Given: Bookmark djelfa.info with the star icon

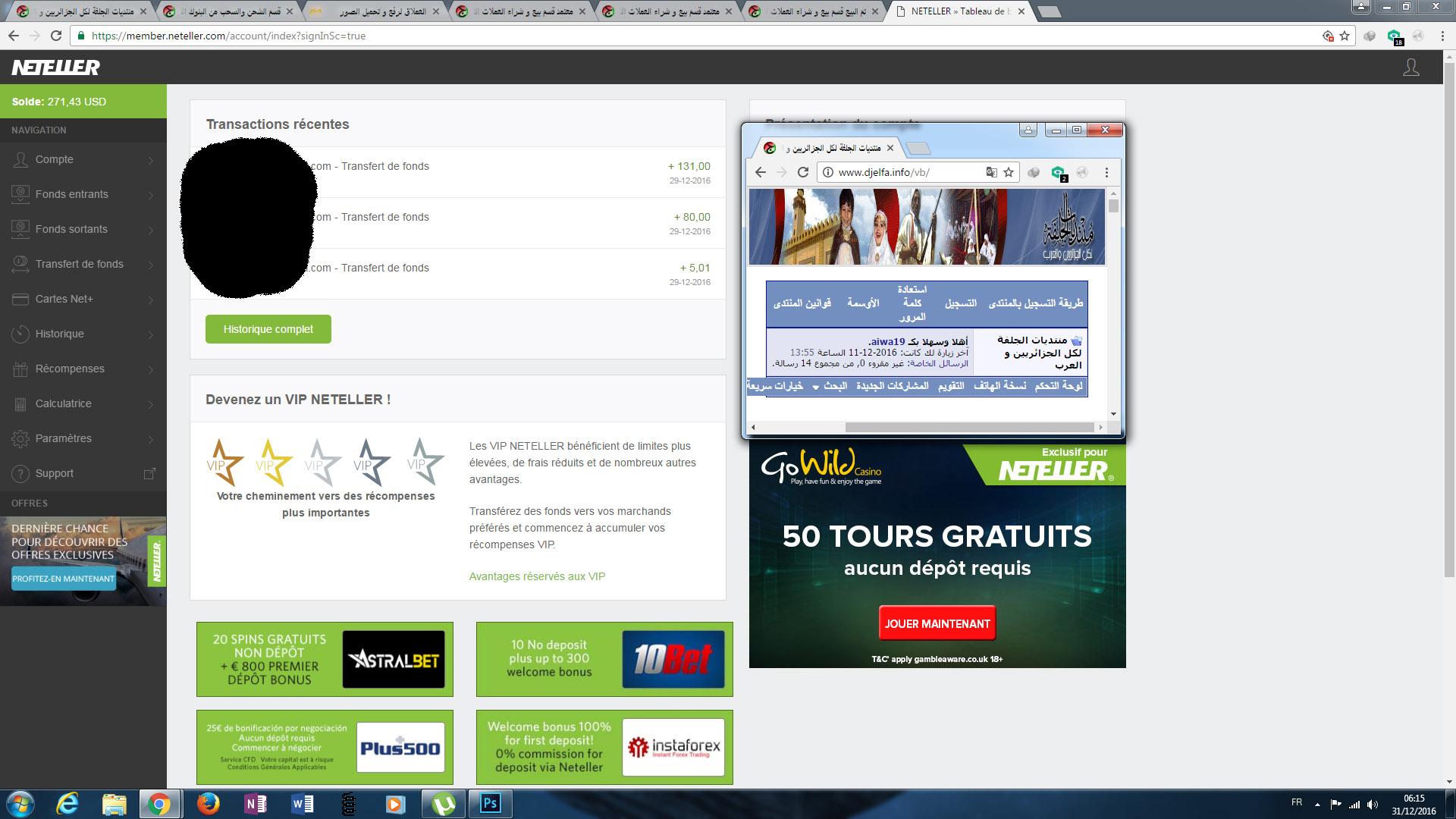Looking at the screenshot, I should pos(1009,172).
